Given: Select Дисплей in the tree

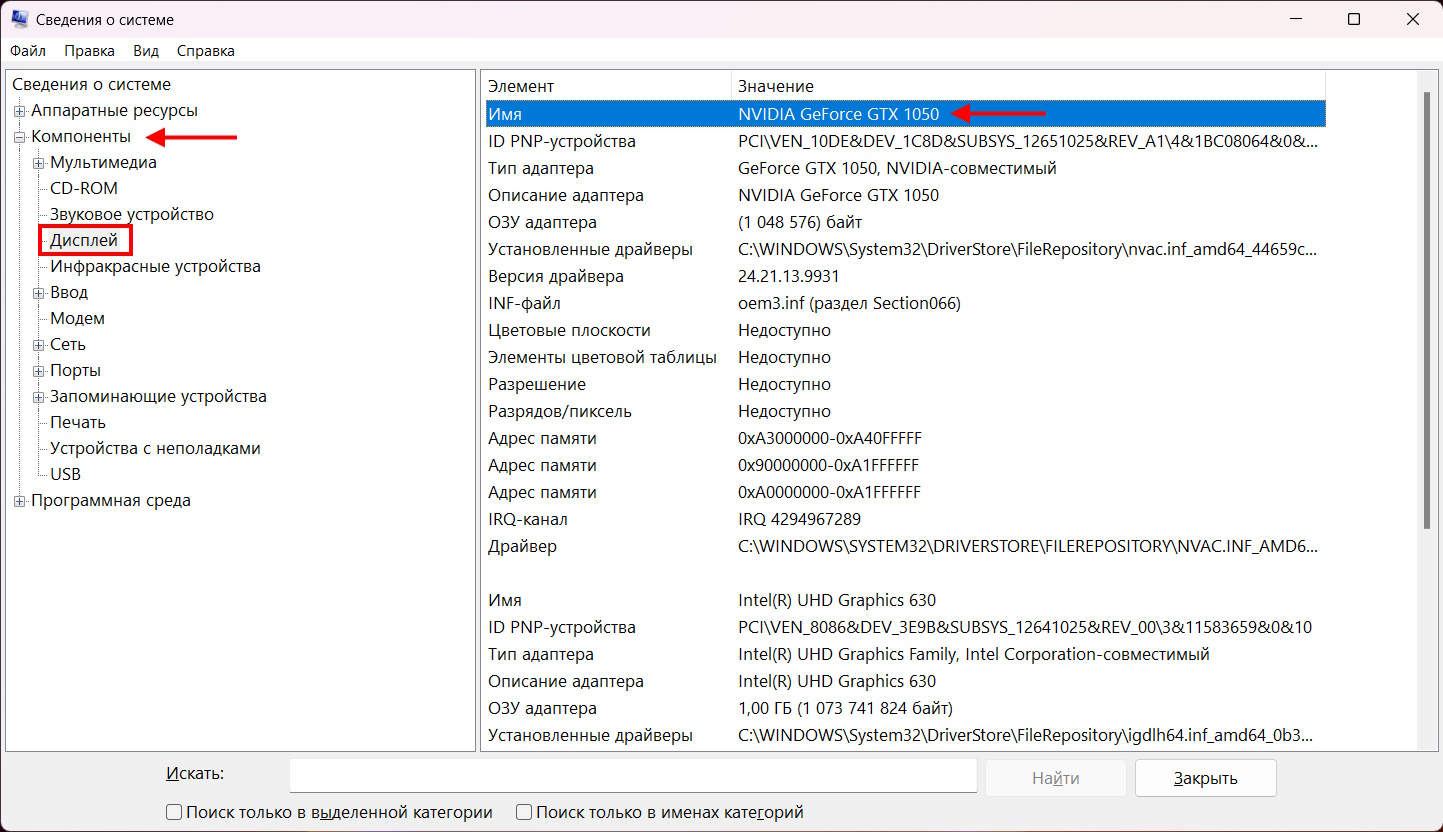Looking at the screenshot, I should (x=84, y=241).
